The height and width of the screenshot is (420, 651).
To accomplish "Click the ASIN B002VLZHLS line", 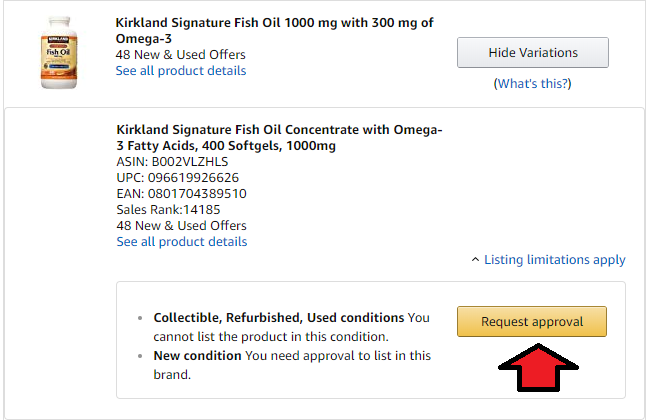I will 173,161.
